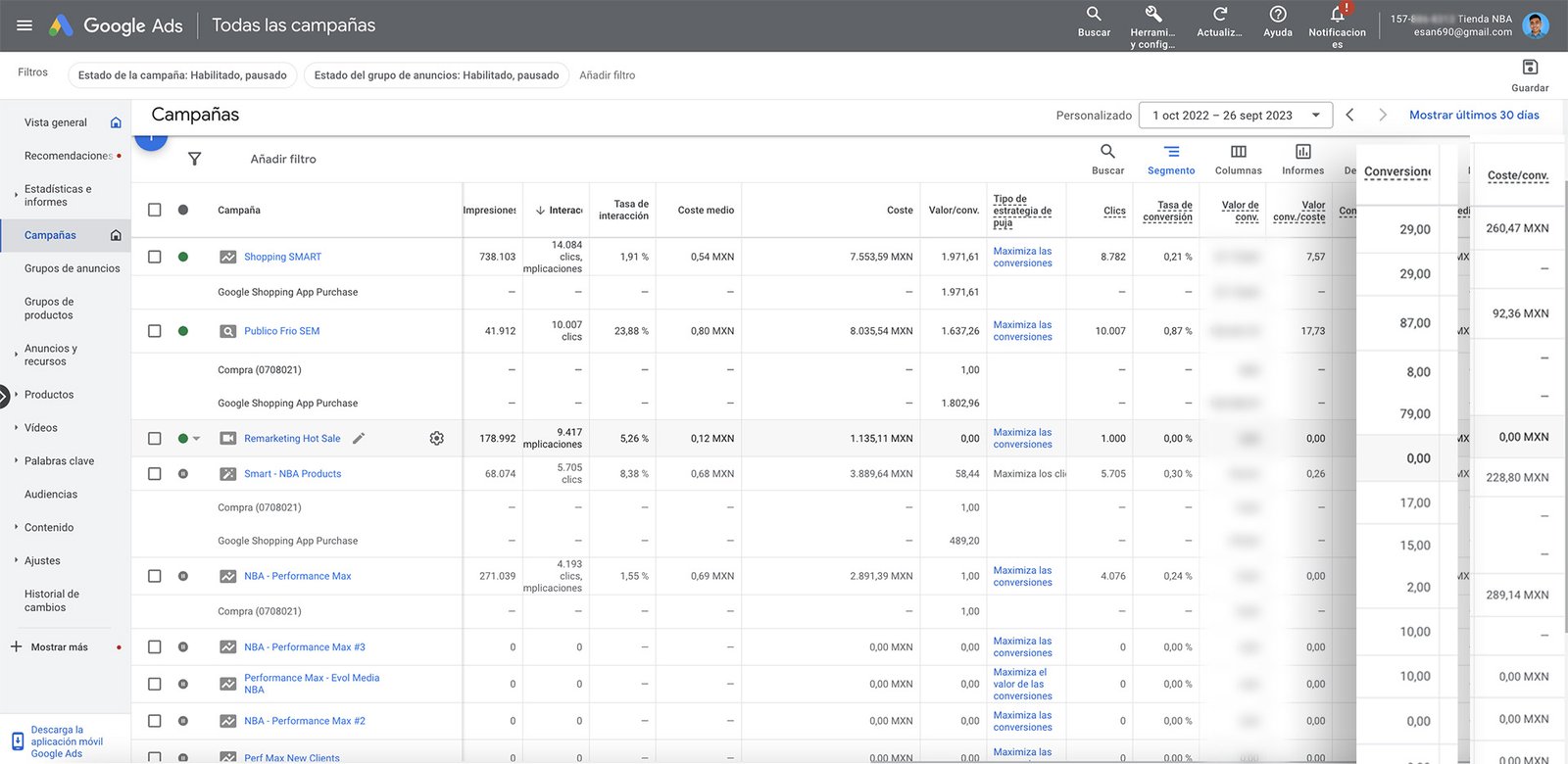The height and width of the screenshot is (764, 1568).
Task: Click Maximiza las conversiones for Shopping SMART
Action: click(x=1022, y=257)
